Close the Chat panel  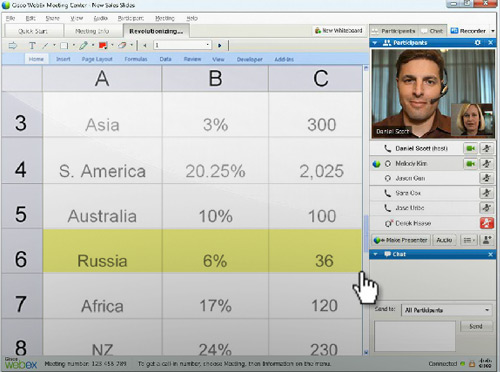(x=490, y=254)
